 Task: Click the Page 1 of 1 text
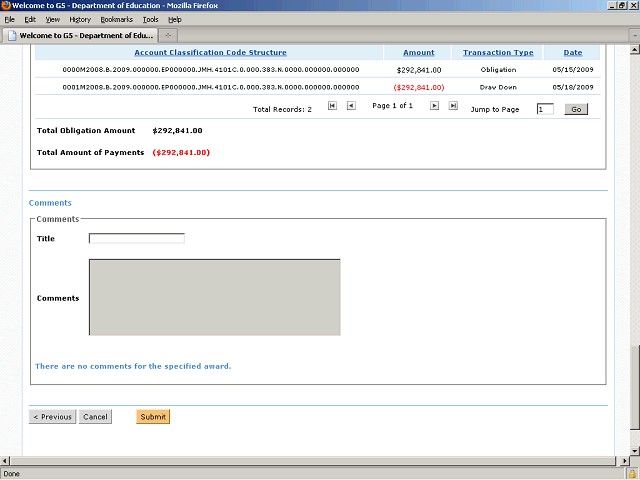pos(392,106)
